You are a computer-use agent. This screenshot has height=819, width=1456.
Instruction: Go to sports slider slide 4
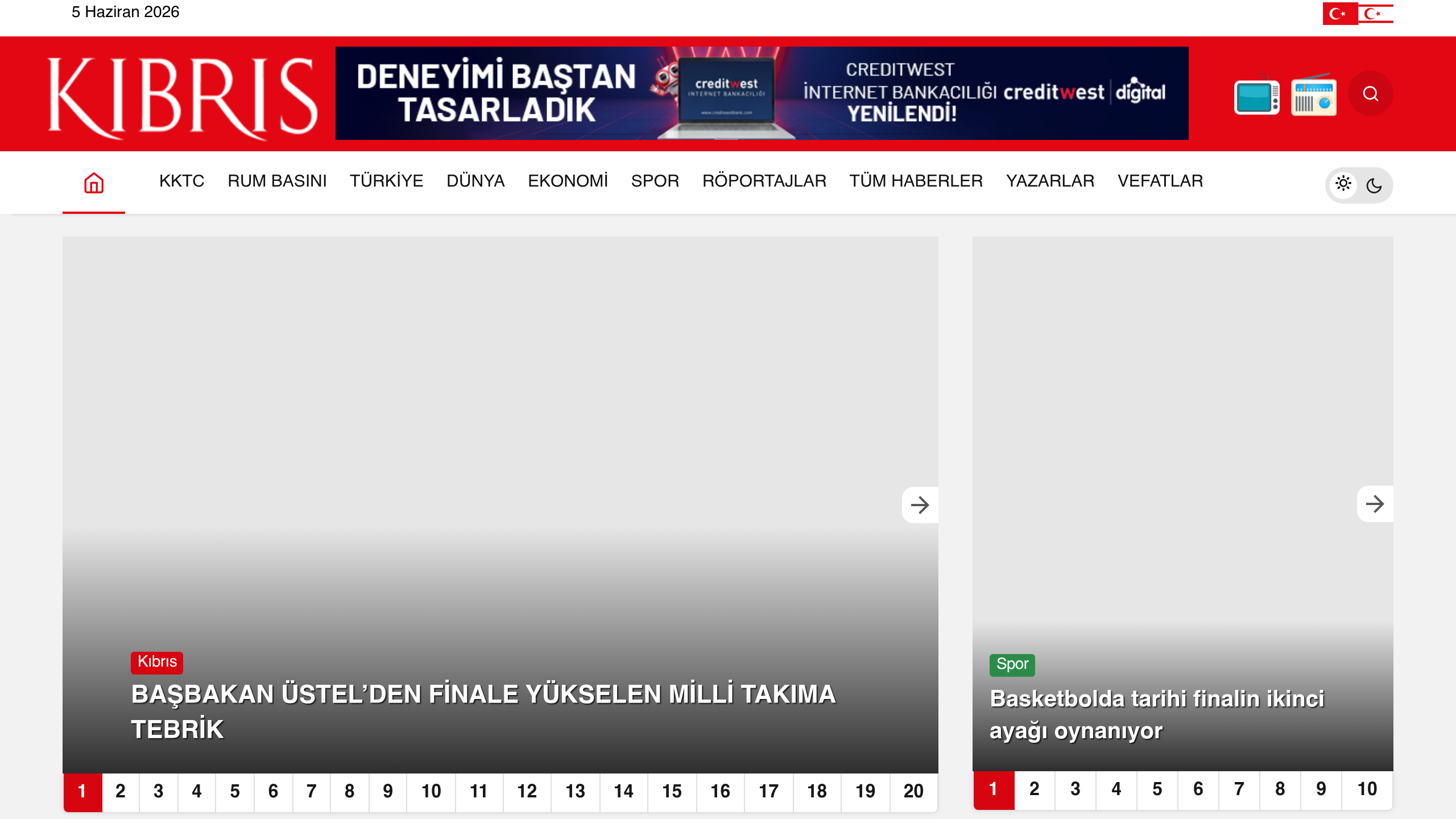pyautogui.click(x=1116, y=789)
